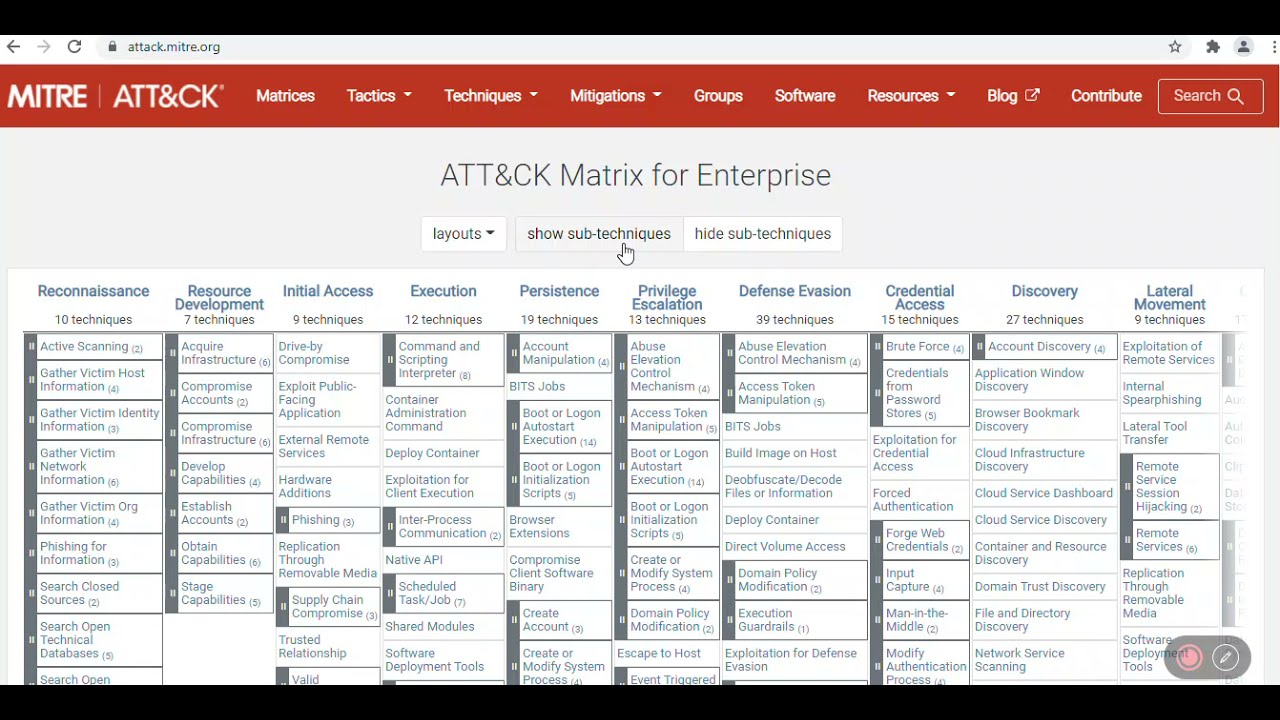Open the Domain Trust Discovery technique

[x=1040, y=587]
